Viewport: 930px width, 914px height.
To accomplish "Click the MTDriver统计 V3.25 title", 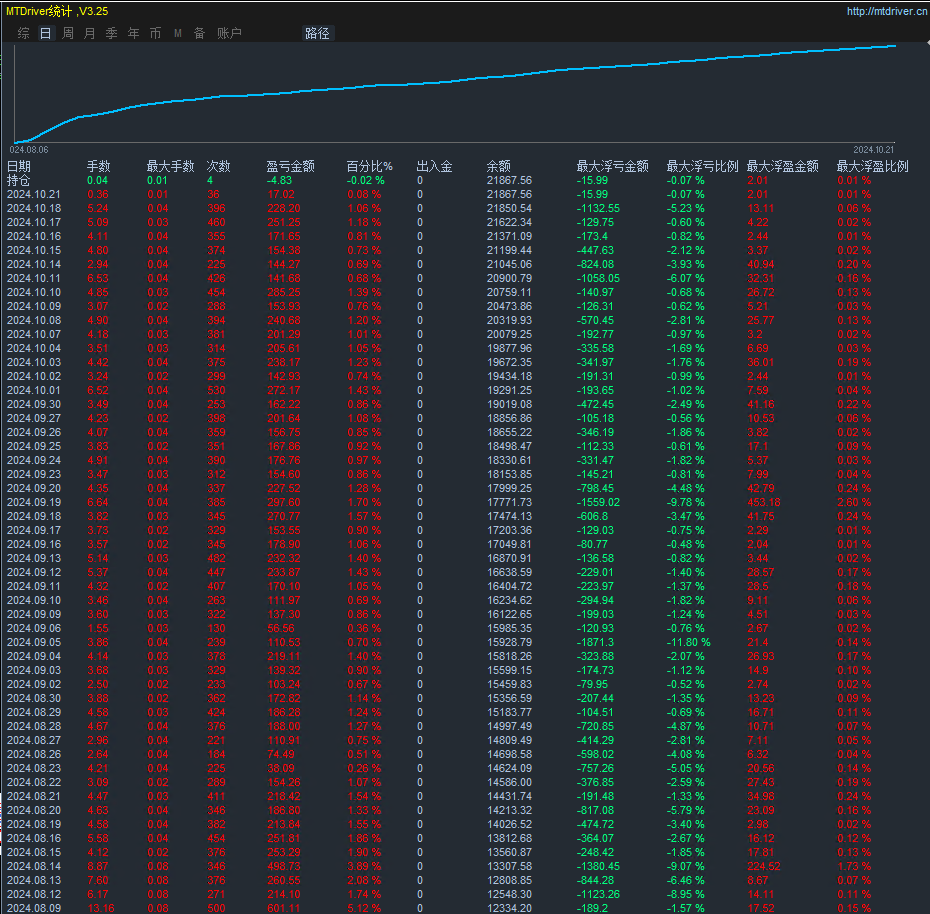I will point(56,11).
